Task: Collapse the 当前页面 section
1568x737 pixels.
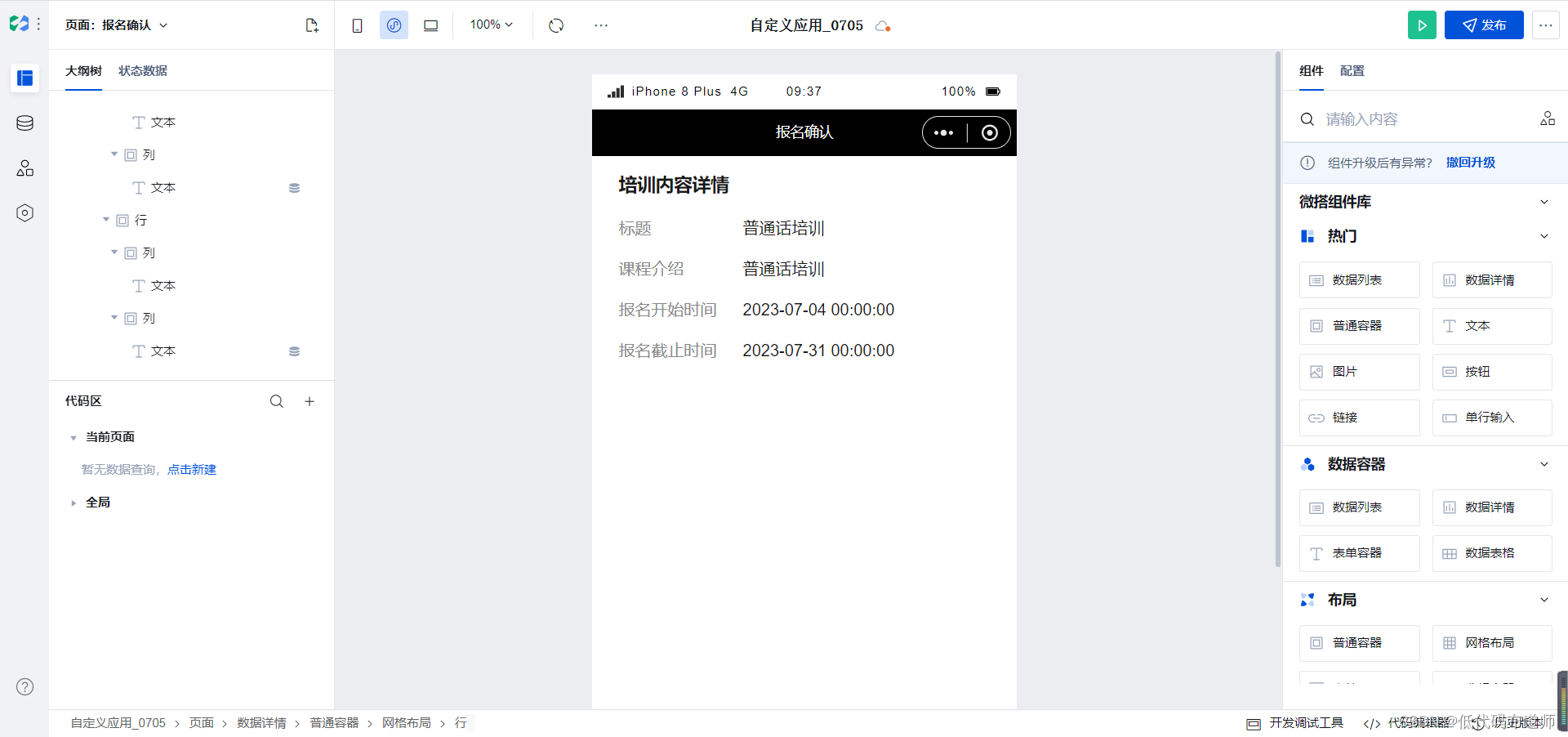Action: point(73,438)
